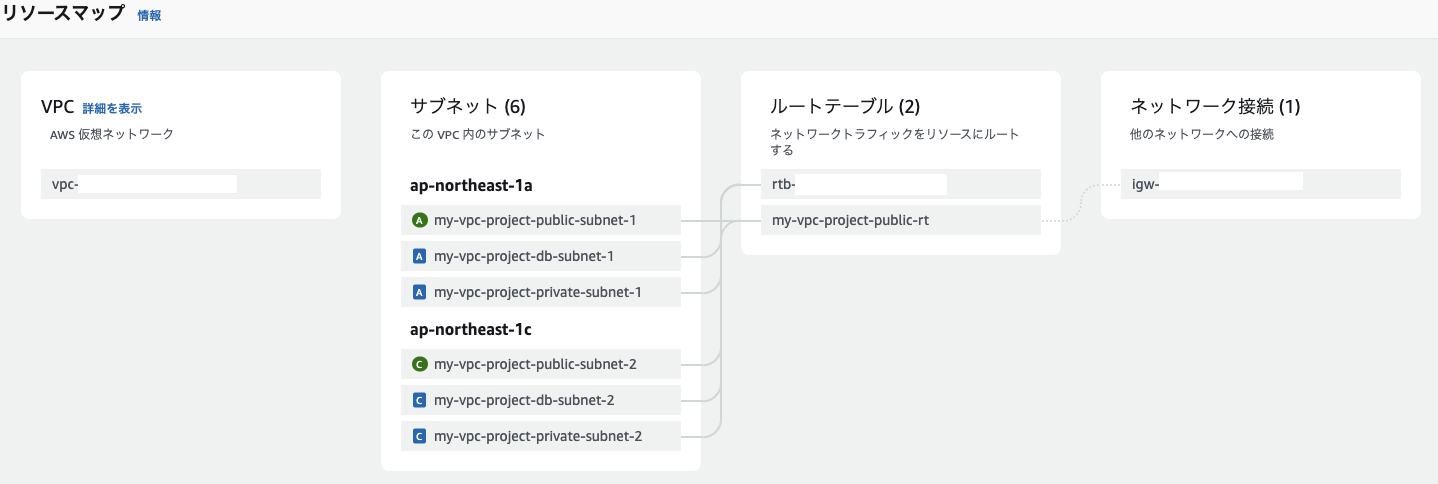The width and height of the screenshot is (1438, 484).
Task: Select my-vpc-project-public-subnet-1 subnet
Action: [x=535, y=220]
